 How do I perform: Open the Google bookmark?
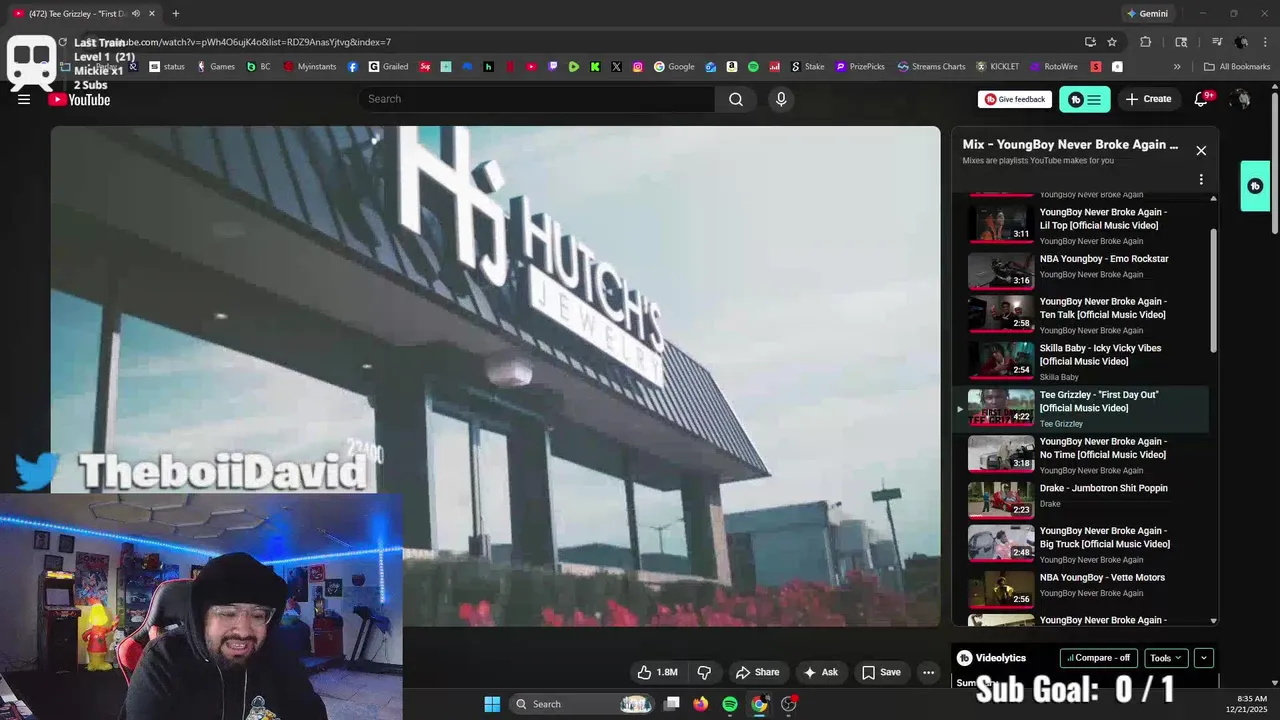[674, 67]
